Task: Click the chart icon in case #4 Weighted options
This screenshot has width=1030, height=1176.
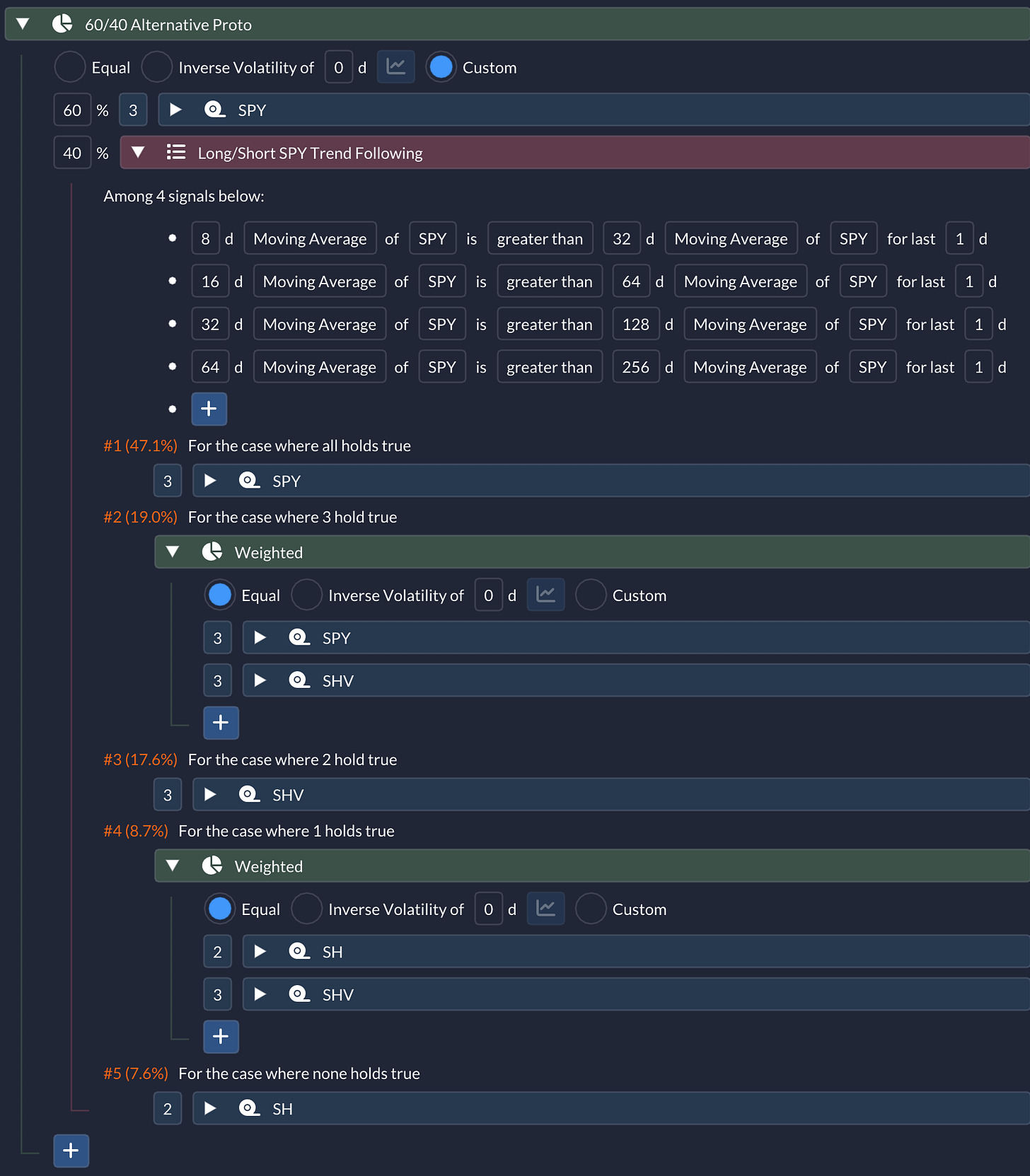Action: [545, 909]
